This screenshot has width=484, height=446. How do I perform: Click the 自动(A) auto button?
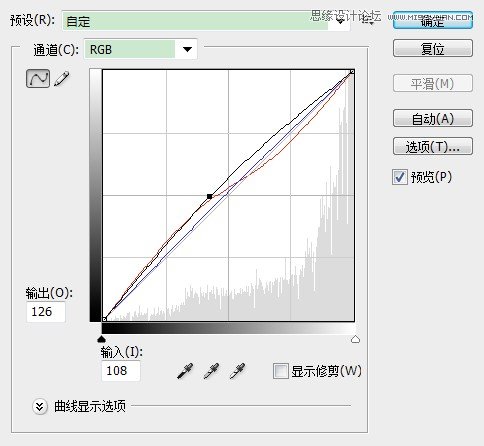433,118
